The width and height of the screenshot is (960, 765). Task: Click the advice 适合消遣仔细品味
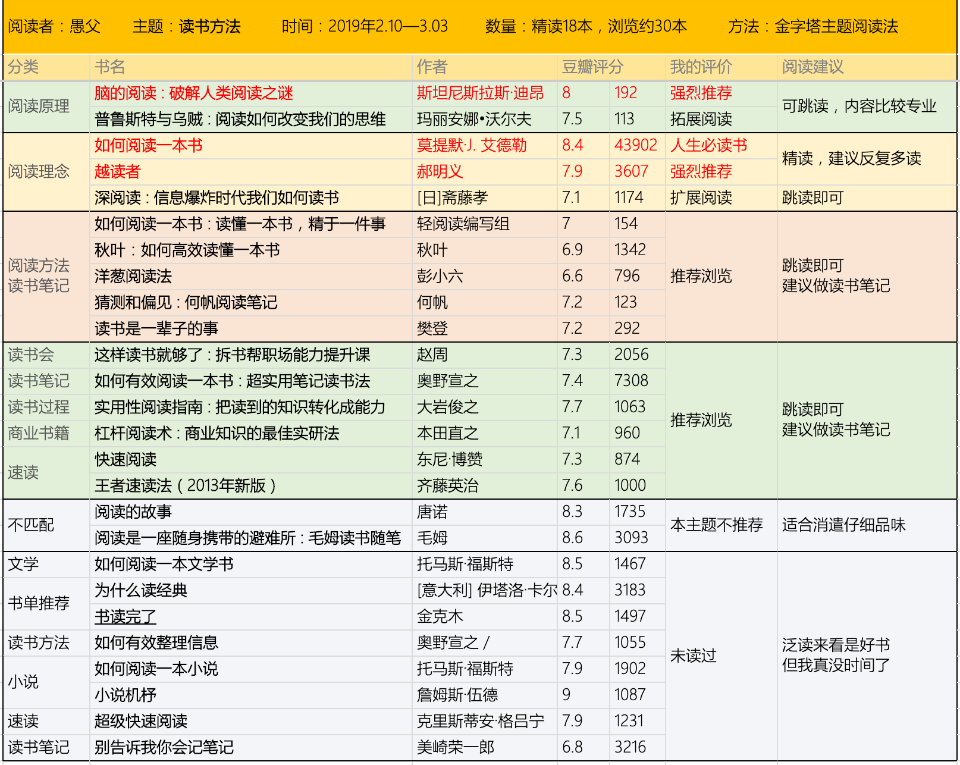(x=844, y=525)
